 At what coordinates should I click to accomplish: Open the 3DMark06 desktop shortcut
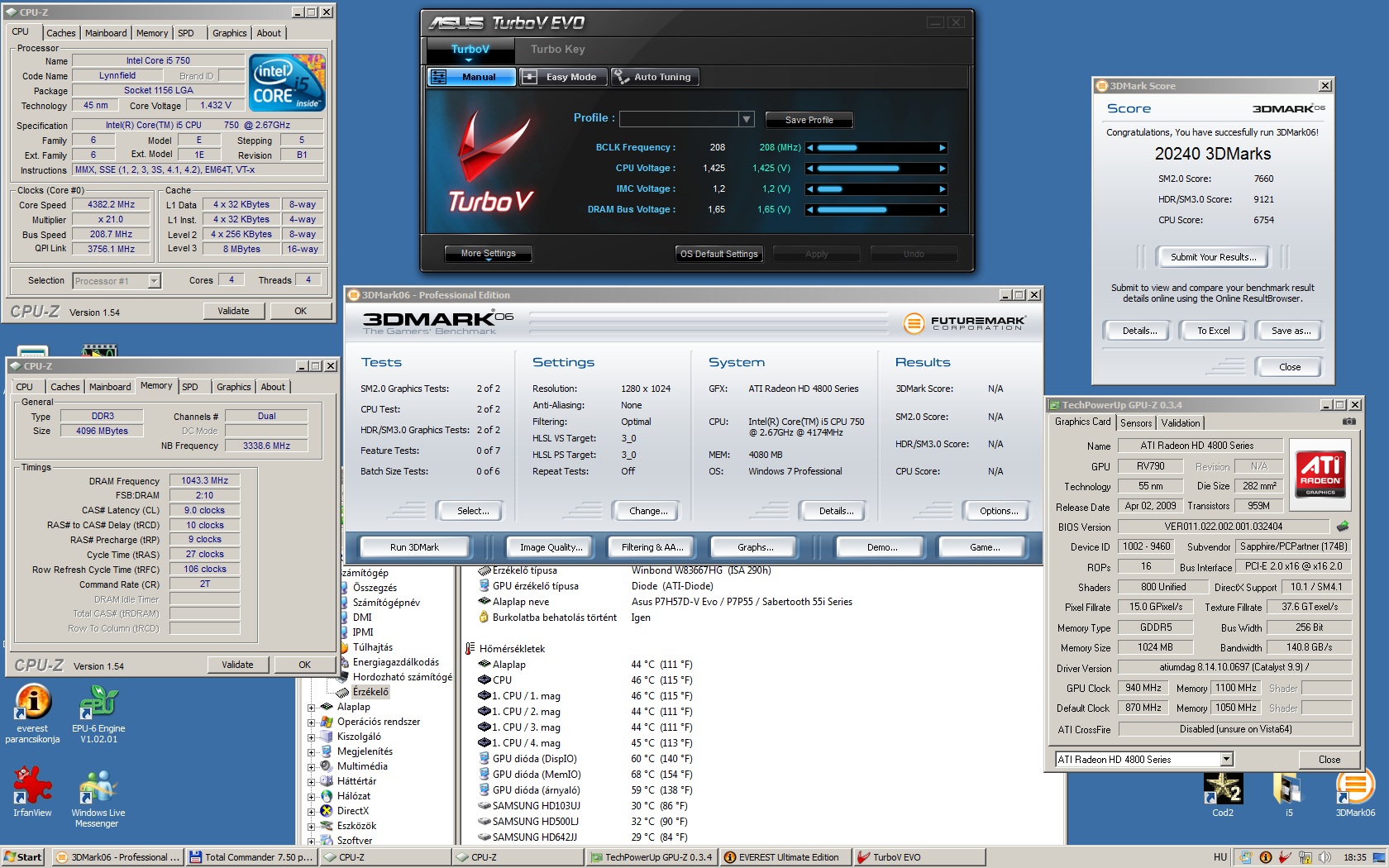click(x=1355, y=794)
